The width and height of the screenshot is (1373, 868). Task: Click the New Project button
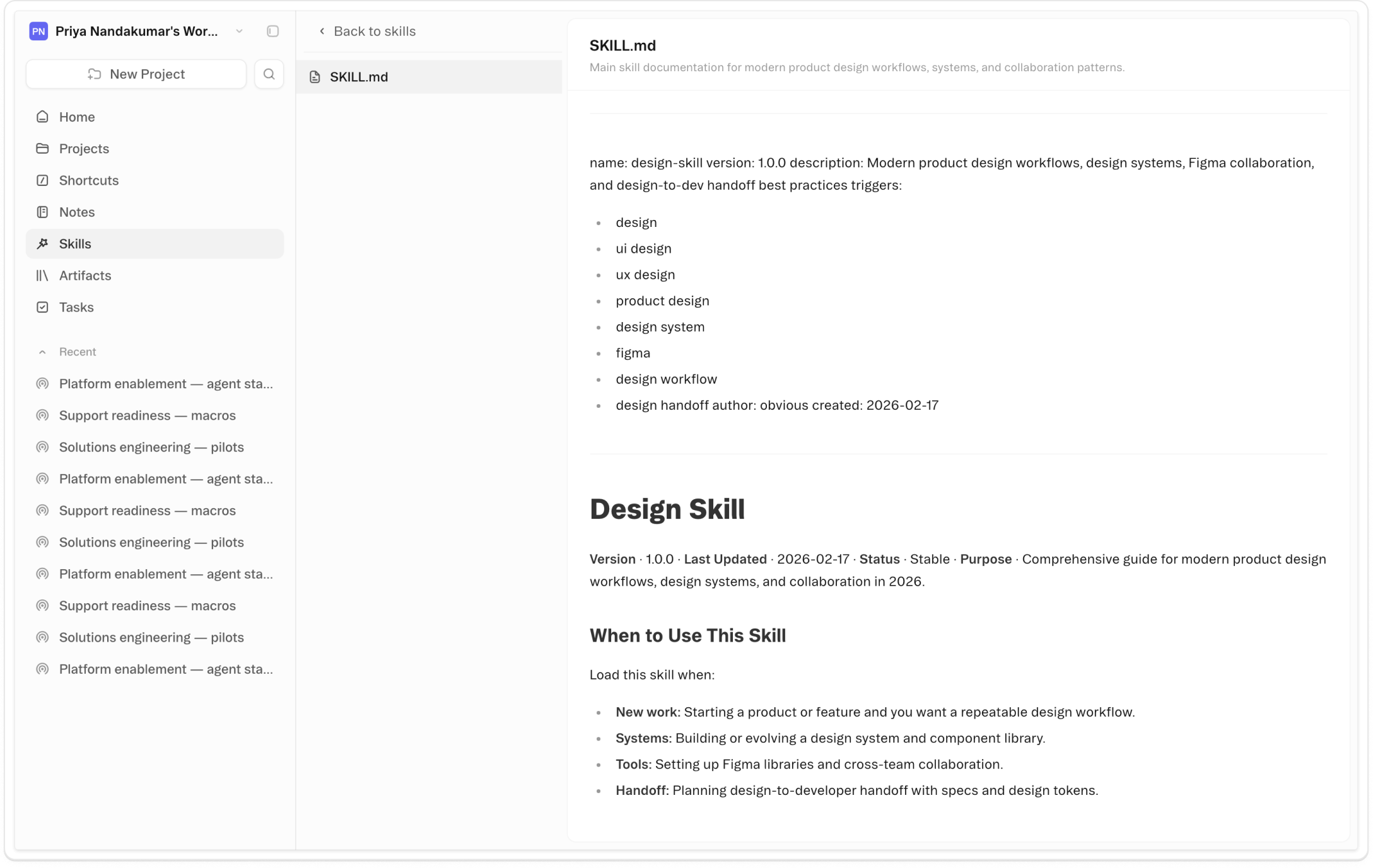pyautogui.click(x=136, y=74)
